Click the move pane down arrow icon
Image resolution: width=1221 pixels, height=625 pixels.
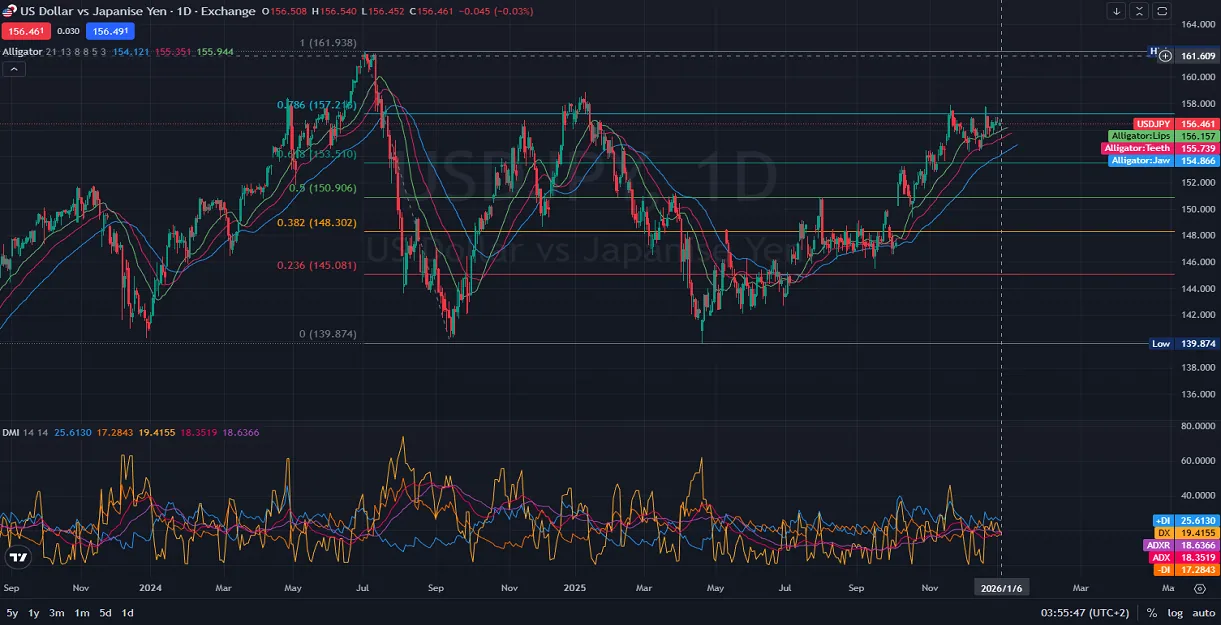[x=1117, y=11]
